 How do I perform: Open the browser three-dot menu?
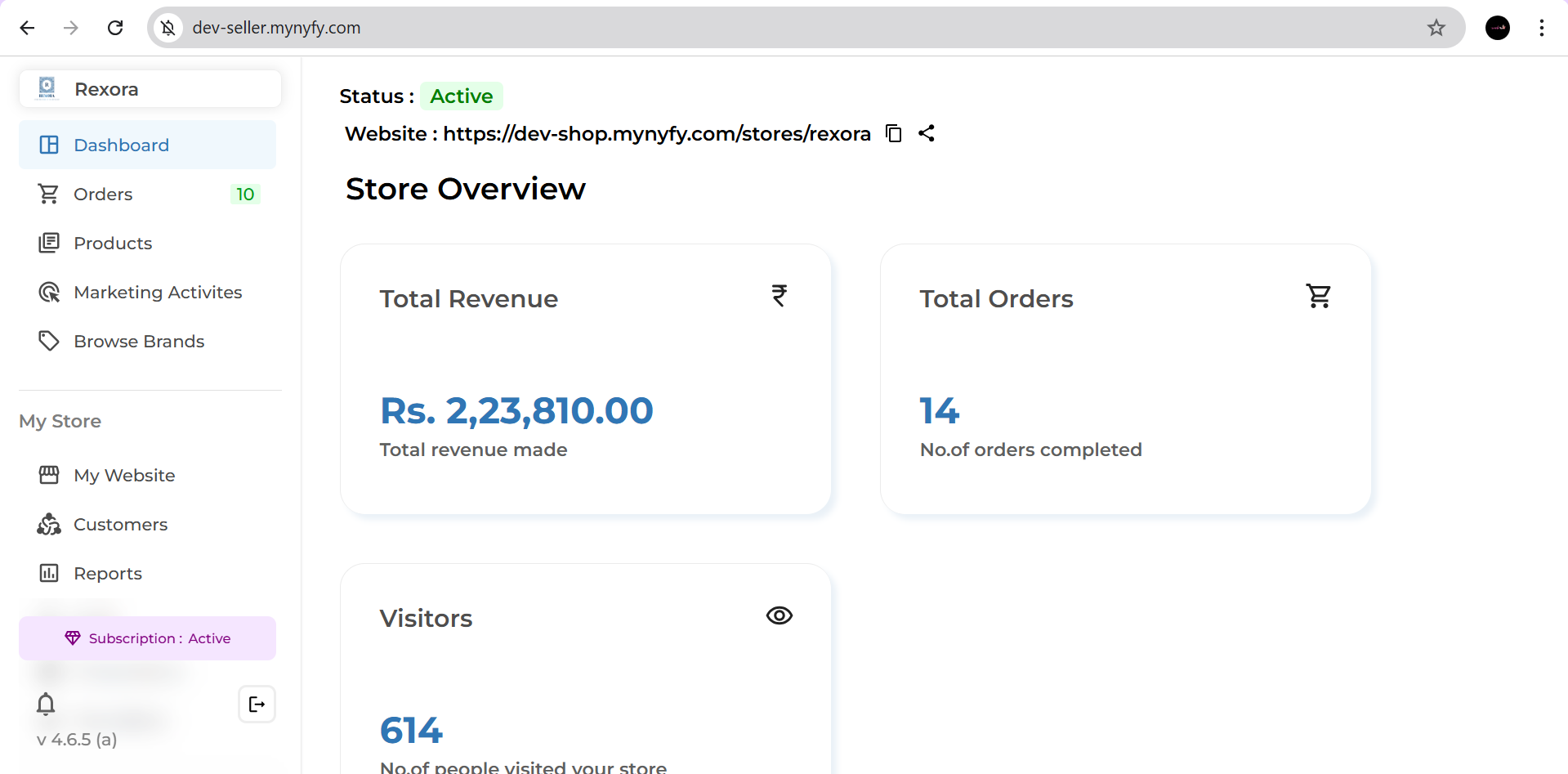click(1541, 27)
